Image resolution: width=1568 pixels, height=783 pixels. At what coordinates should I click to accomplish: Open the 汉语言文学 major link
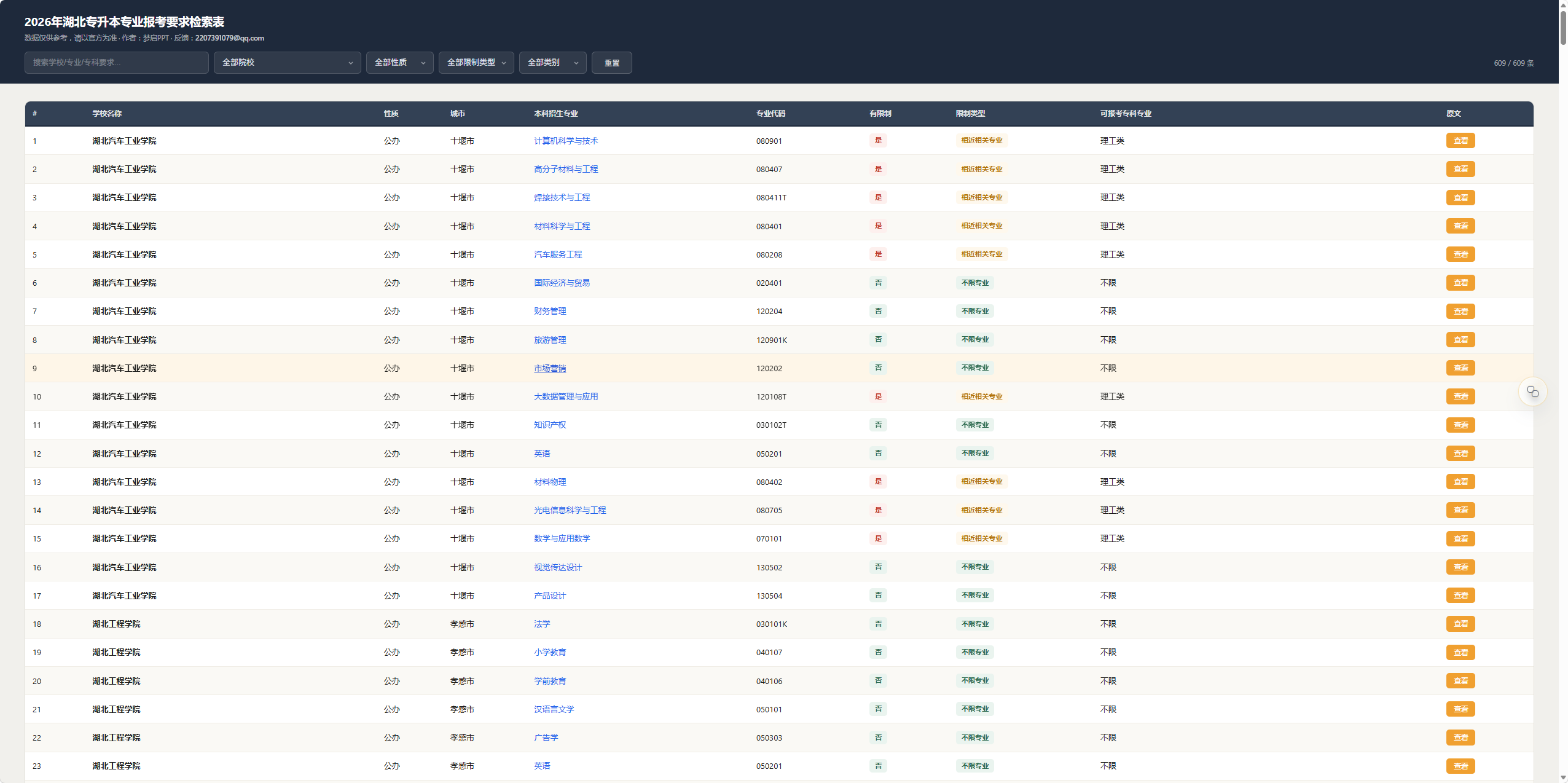(x=554, y=709)
